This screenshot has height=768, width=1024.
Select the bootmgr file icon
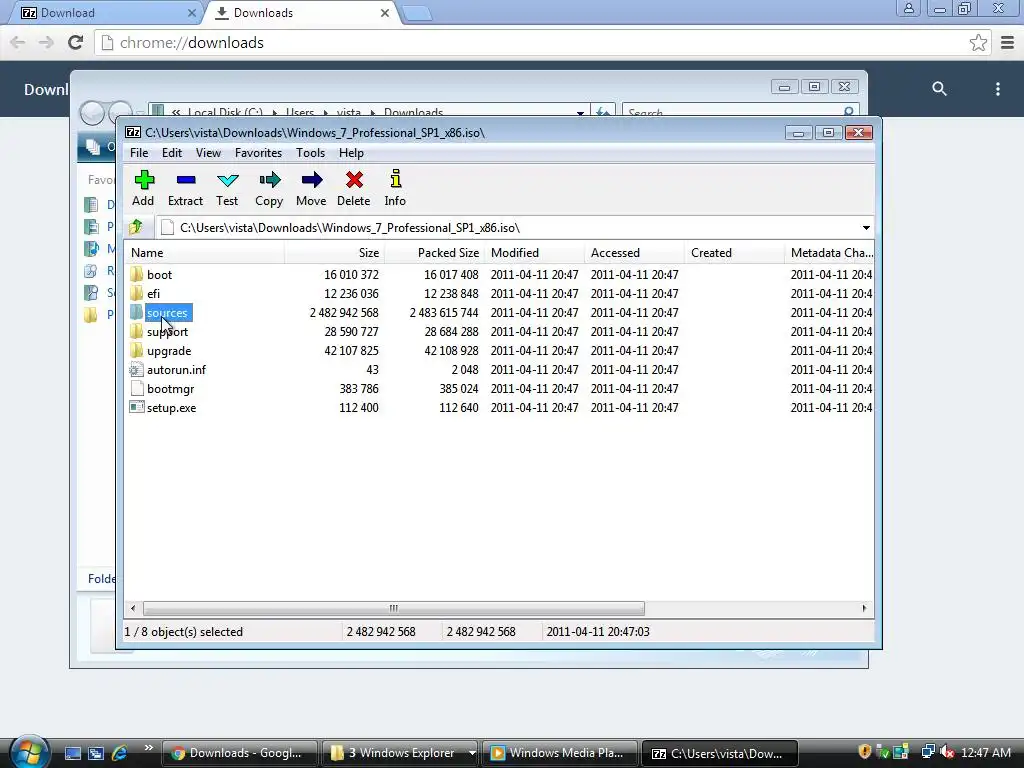point(136,388)
